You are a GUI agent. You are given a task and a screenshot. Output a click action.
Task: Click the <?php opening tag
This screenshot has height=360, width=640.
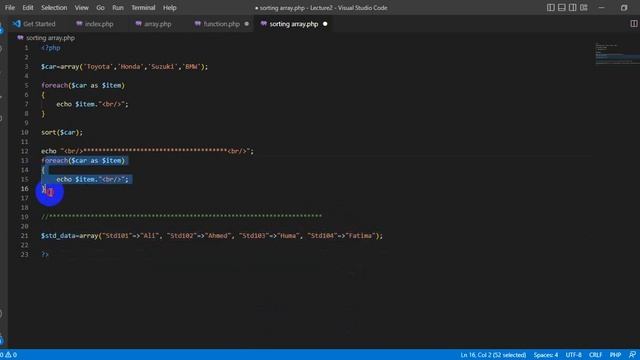51,48
